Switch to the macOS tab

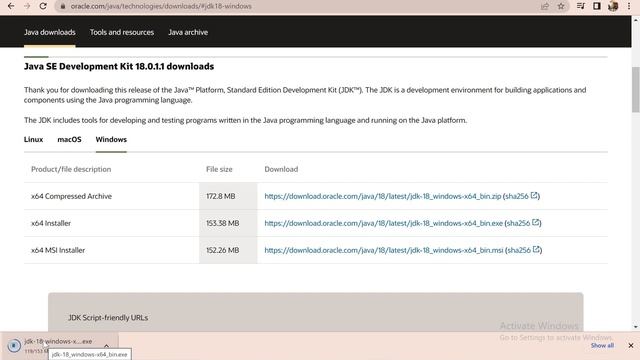[69, 140]
